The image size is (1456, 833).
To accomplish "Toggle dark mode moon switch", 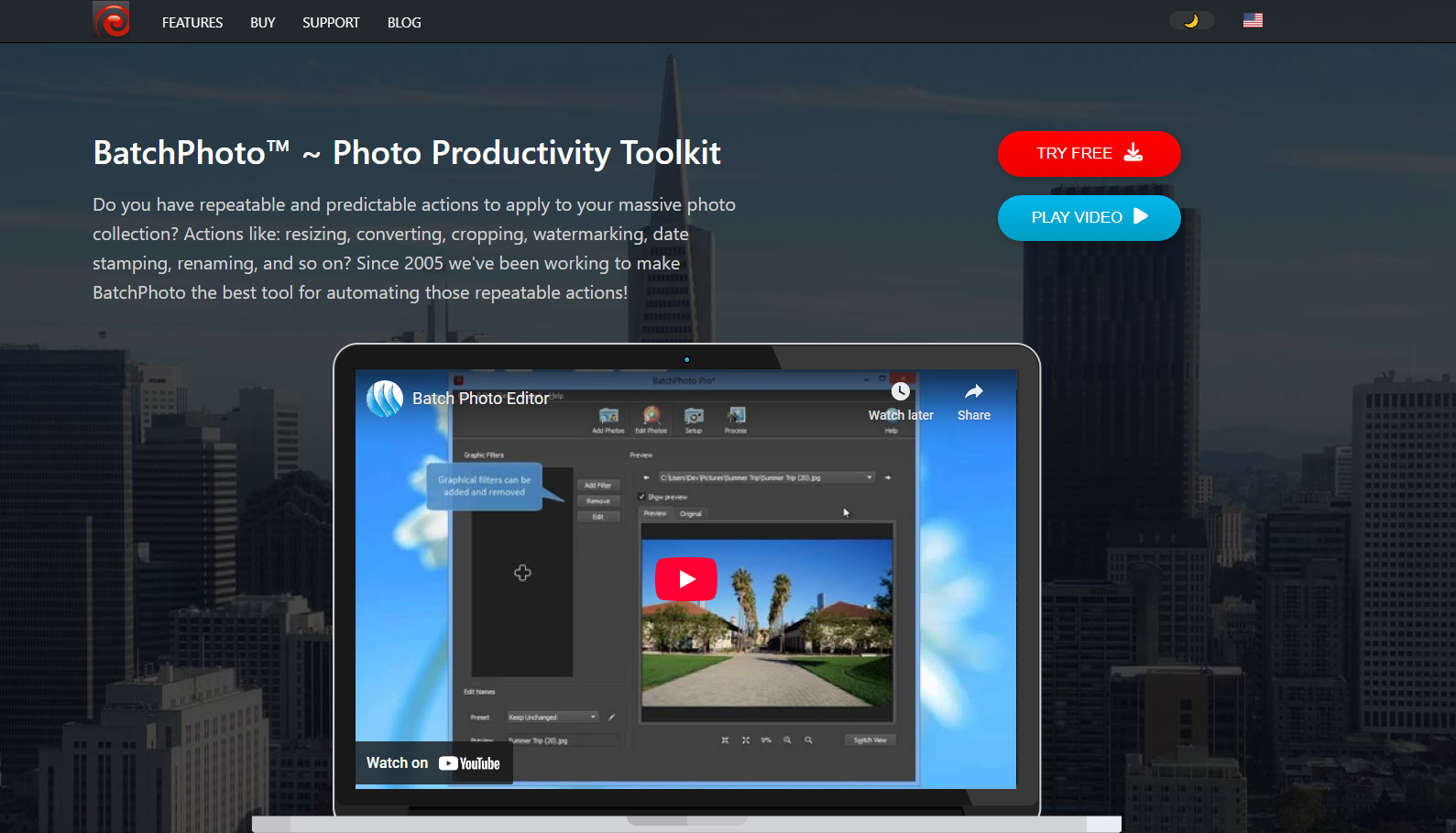I will 1191,20.
